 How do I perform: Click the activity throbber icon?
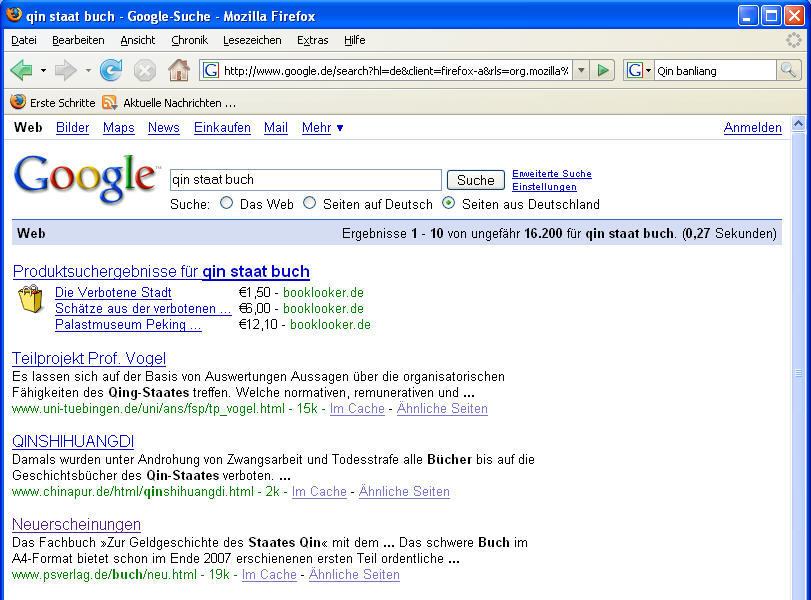[x=793, y=40]
